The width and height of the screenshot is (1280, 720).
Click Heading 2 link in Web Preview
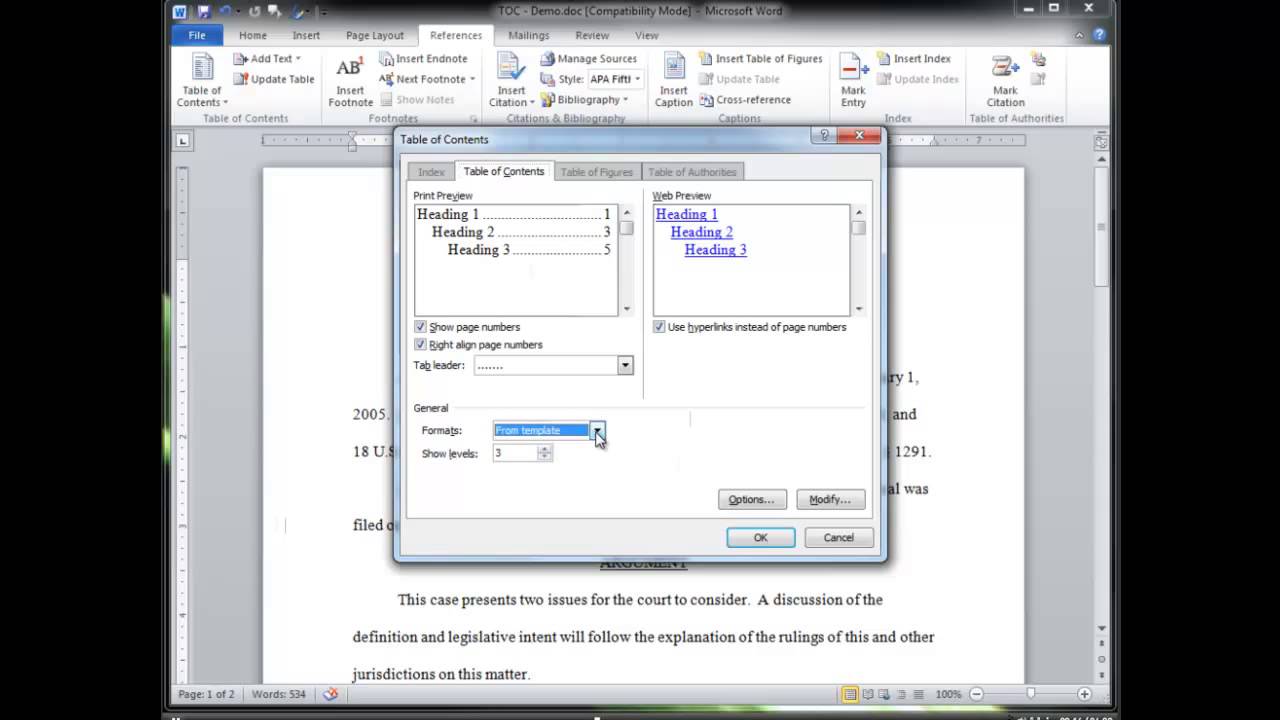(x=702, y=232)
